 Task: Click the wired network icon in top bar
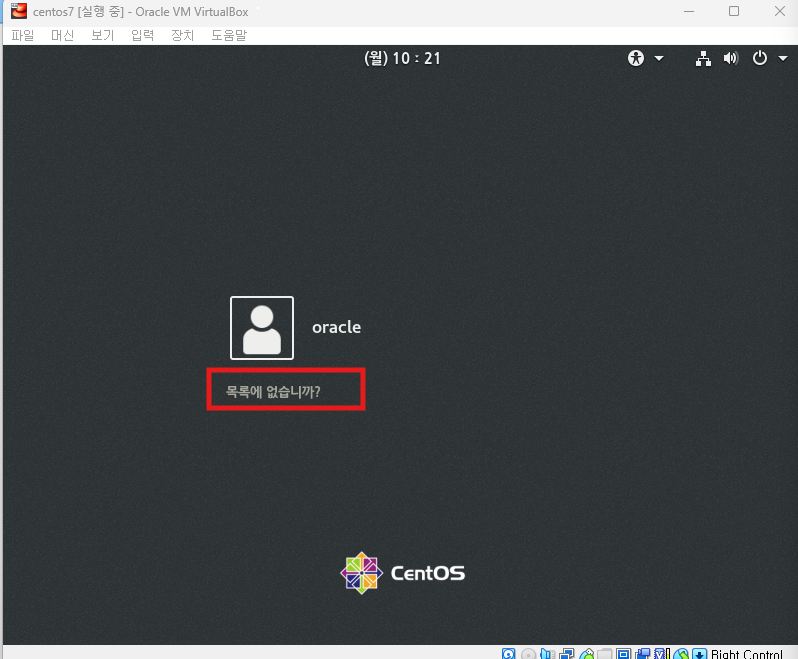tap(703, 59)
